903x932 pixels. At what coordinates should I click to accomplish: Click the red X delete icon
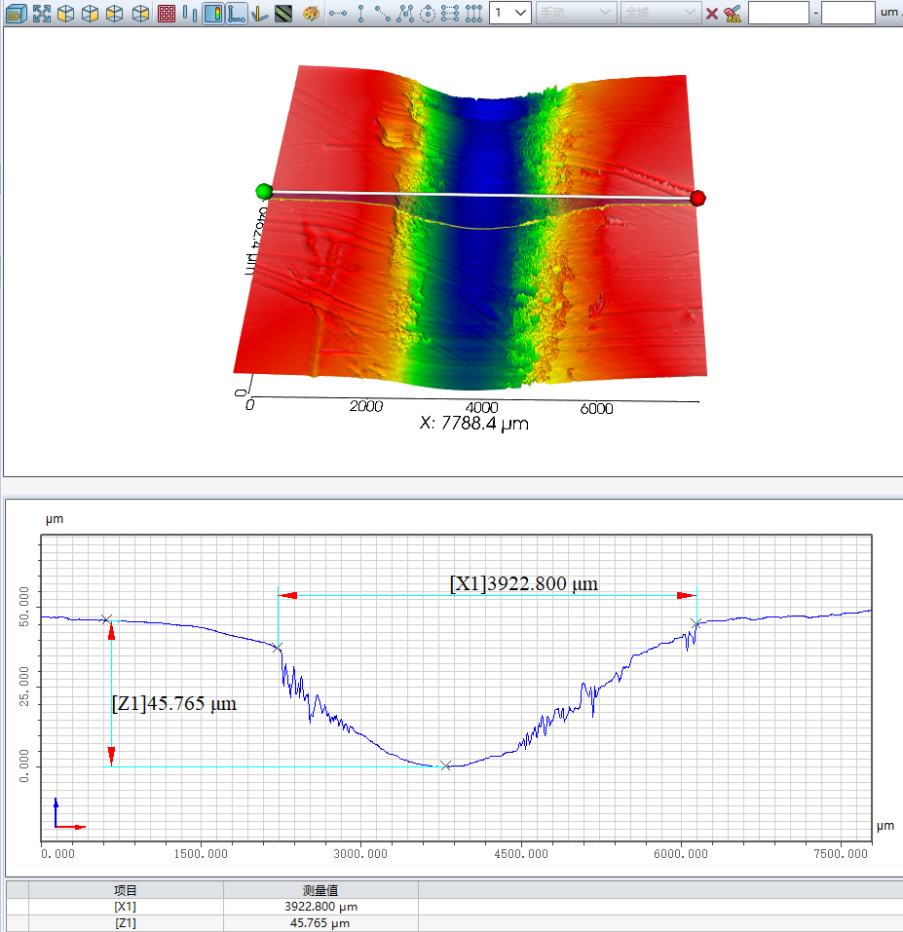click(x=712, y=13)
